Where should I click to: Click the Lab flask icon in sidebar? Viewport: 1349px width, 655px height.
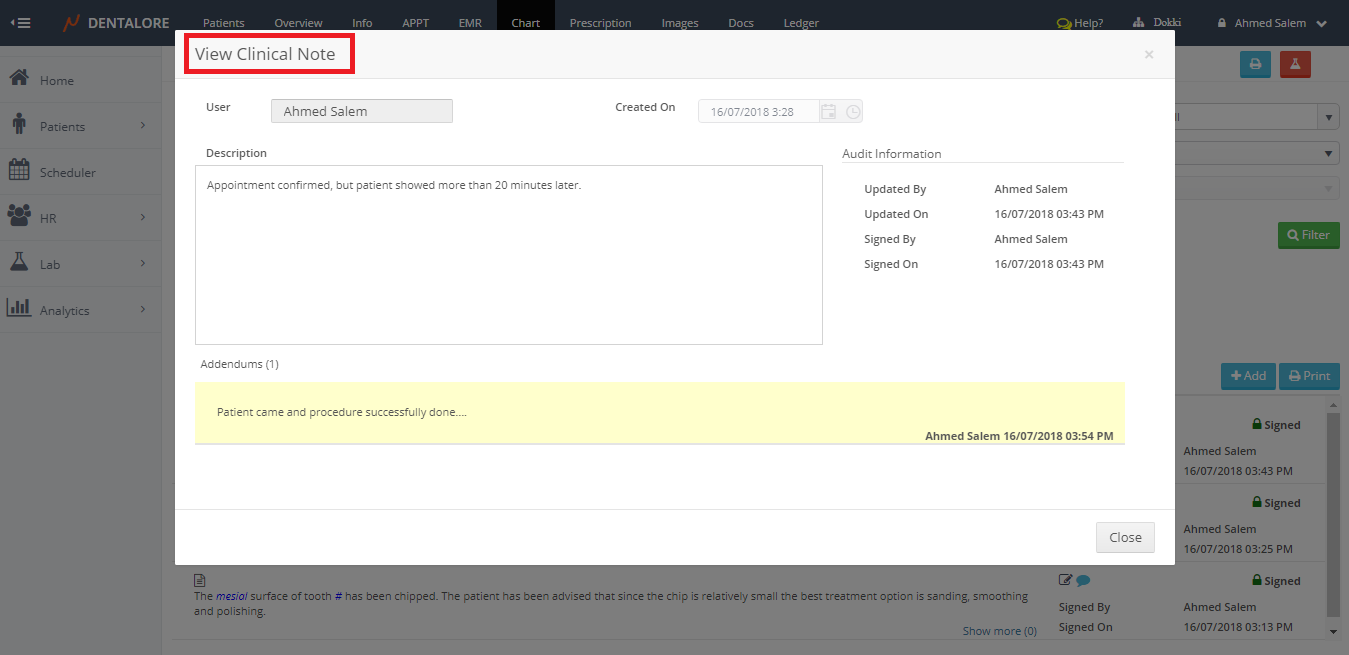click(18, 263)
